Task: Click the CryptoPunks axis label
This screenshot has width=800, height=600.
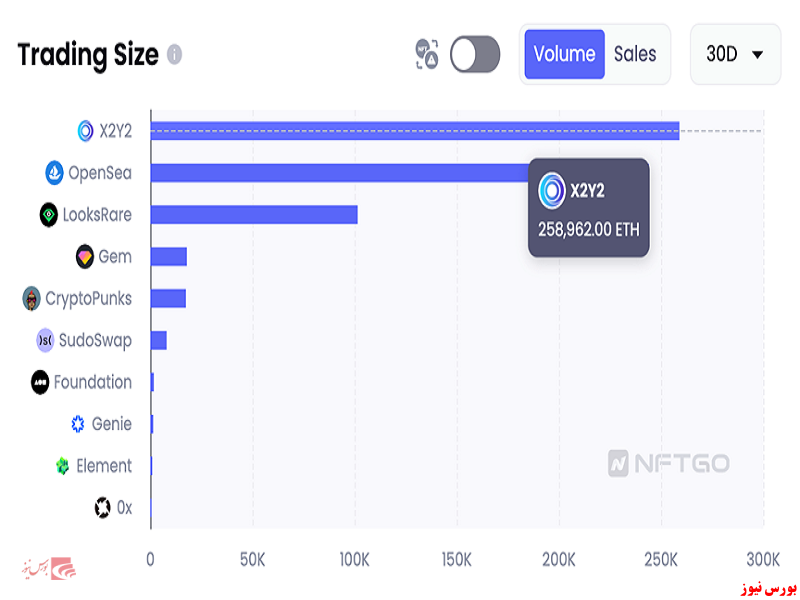Action: 88,299
